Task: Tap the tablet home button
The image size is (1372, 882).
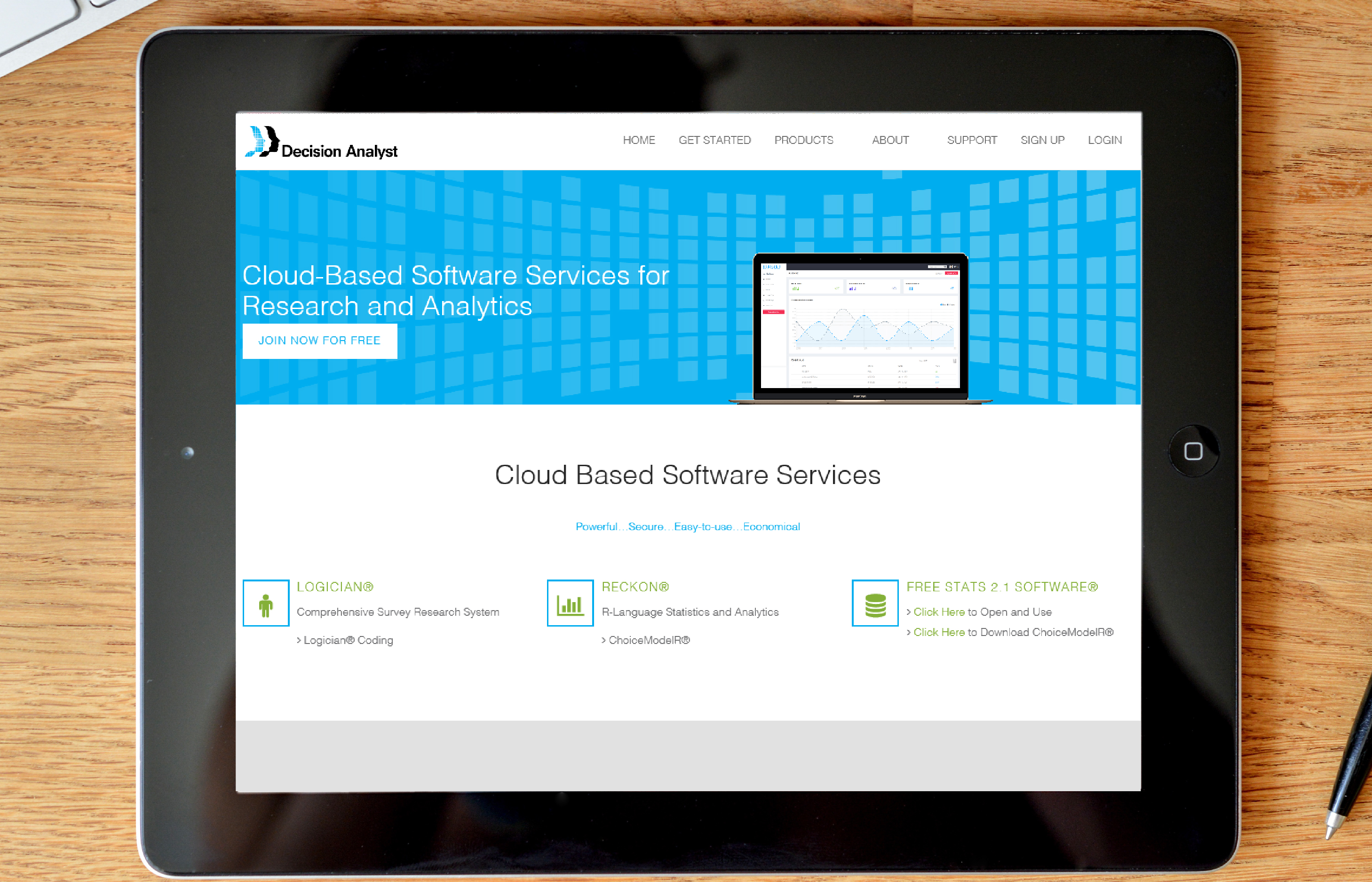Action: point(1193,451)
